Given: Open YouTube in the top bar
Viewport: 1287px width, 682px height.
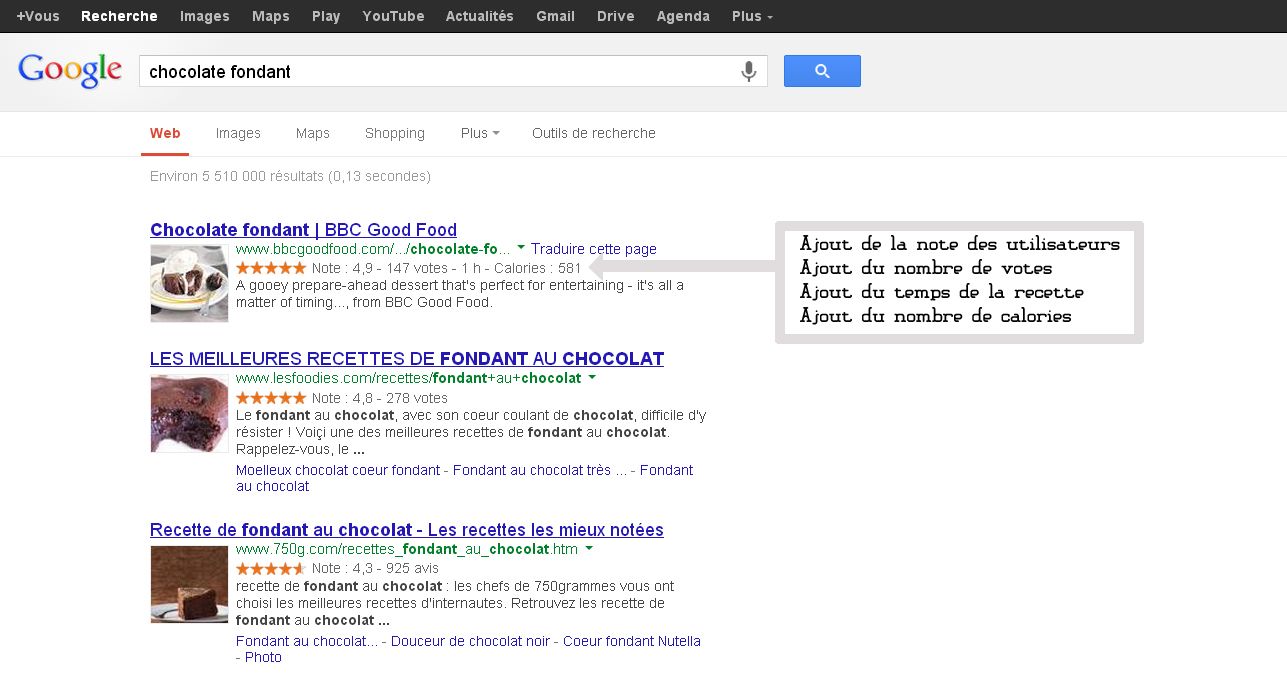Looking at the screenshot, I should coord(393,16).
